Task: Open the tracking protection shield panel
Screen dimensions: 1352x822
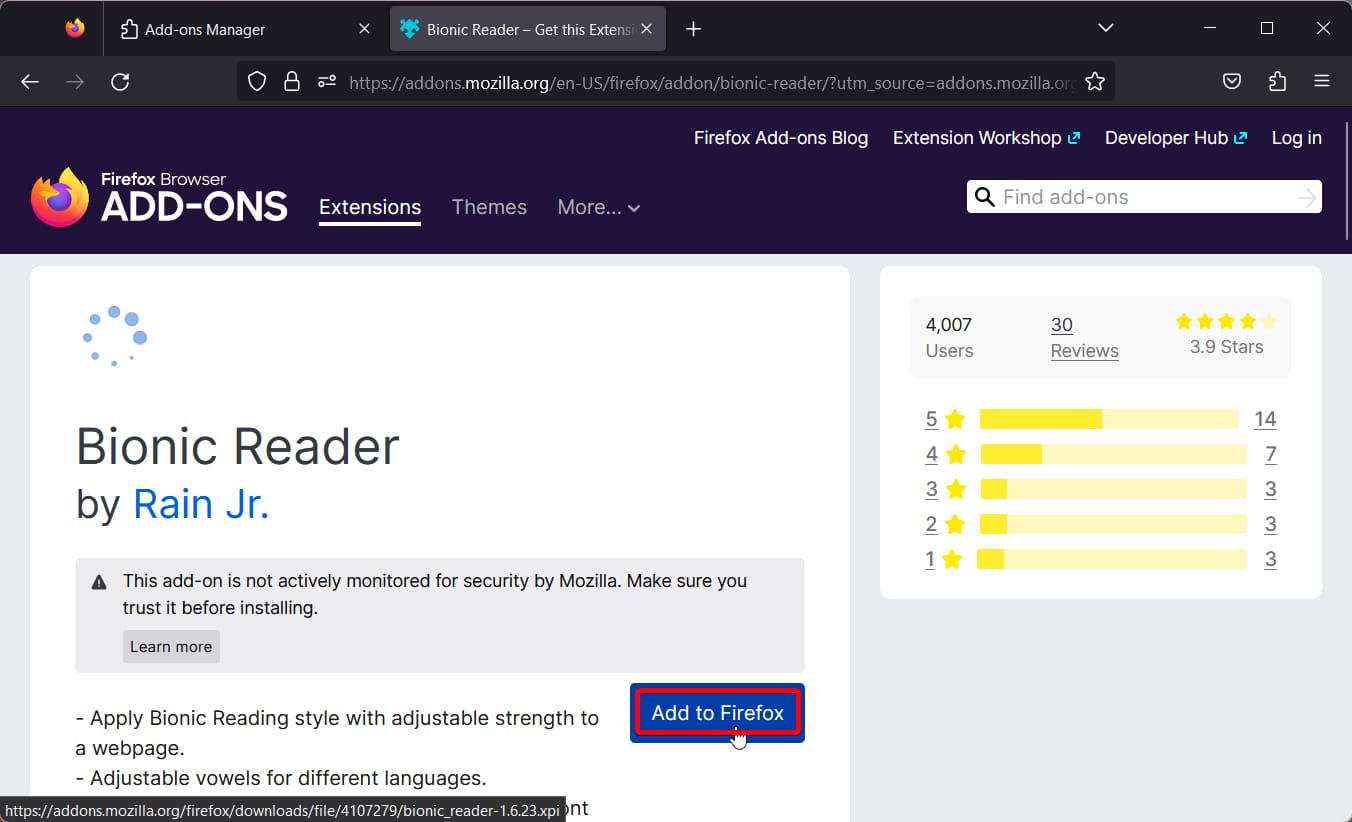Action: pyautogui.click(x=257, y=82)
